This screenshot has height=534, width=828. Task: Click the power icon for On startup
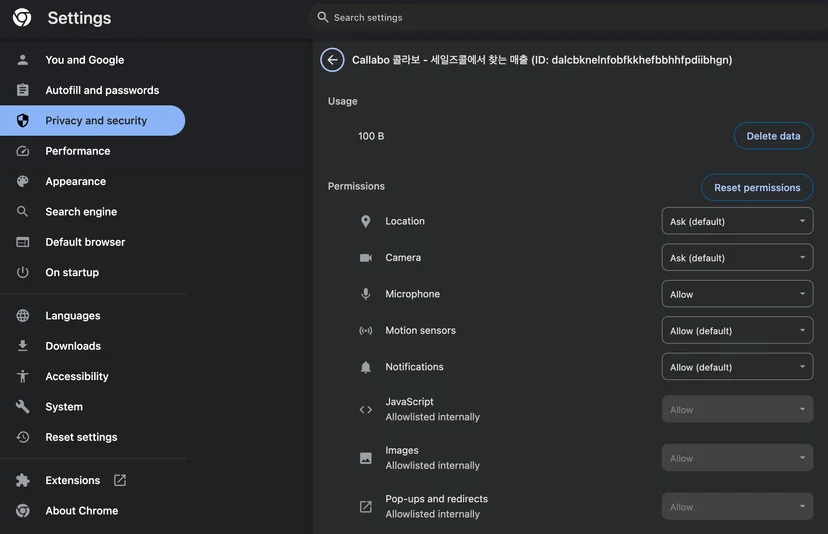(x=23, y=273)
